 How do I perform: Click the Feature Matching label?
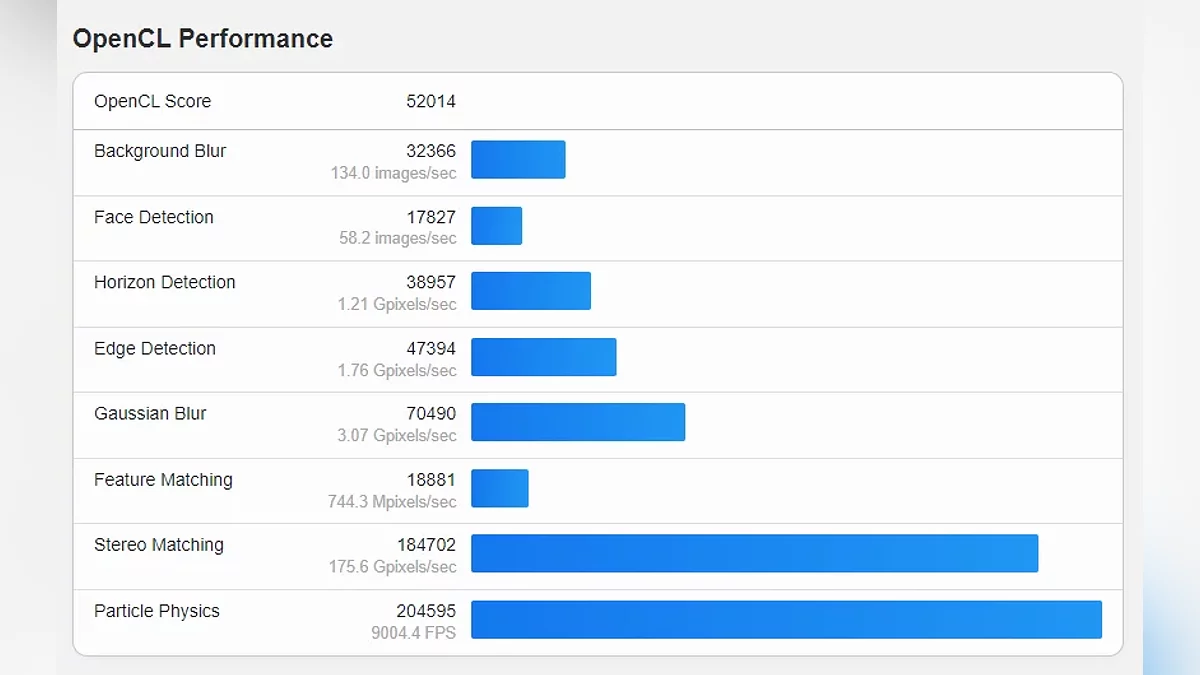click(x=163, y=480)
